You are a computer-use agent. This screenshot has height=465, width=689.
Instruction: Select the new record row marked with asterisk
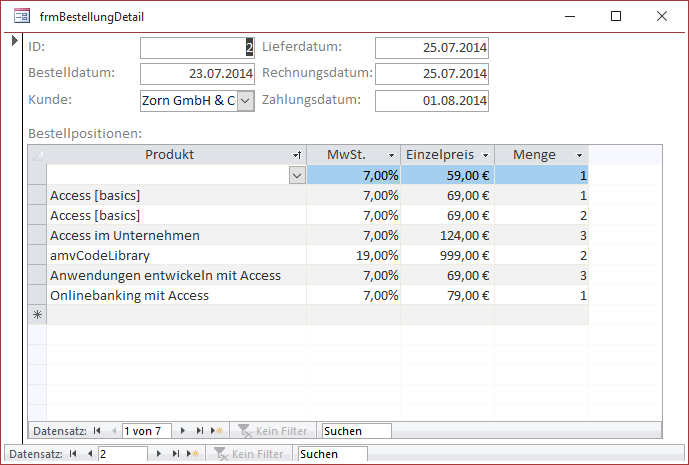37,315
